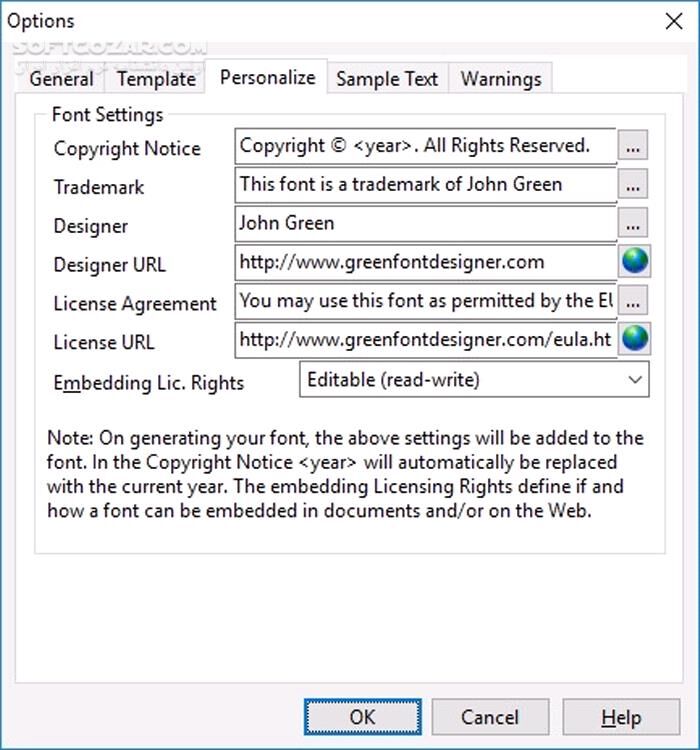The width and height of the screenshot is (700, 750).
Task: Switch to the General tab
Action: pyautogui.click(x=61, y=78)
